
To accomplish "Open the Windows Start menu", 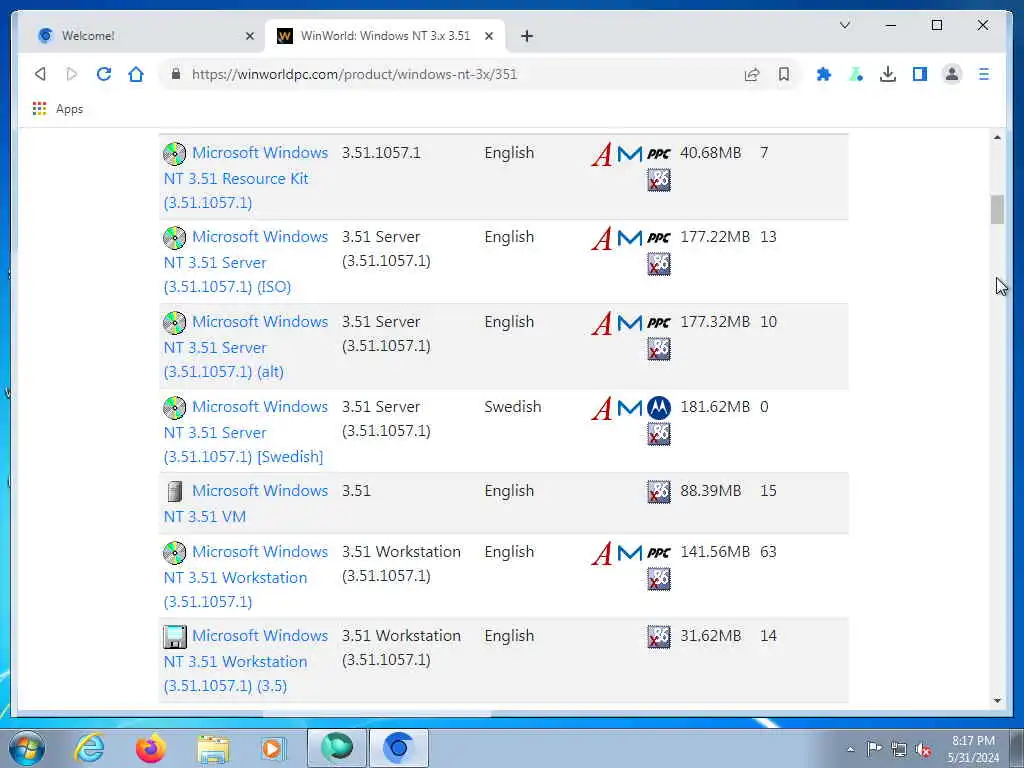I will coord(27,748).
